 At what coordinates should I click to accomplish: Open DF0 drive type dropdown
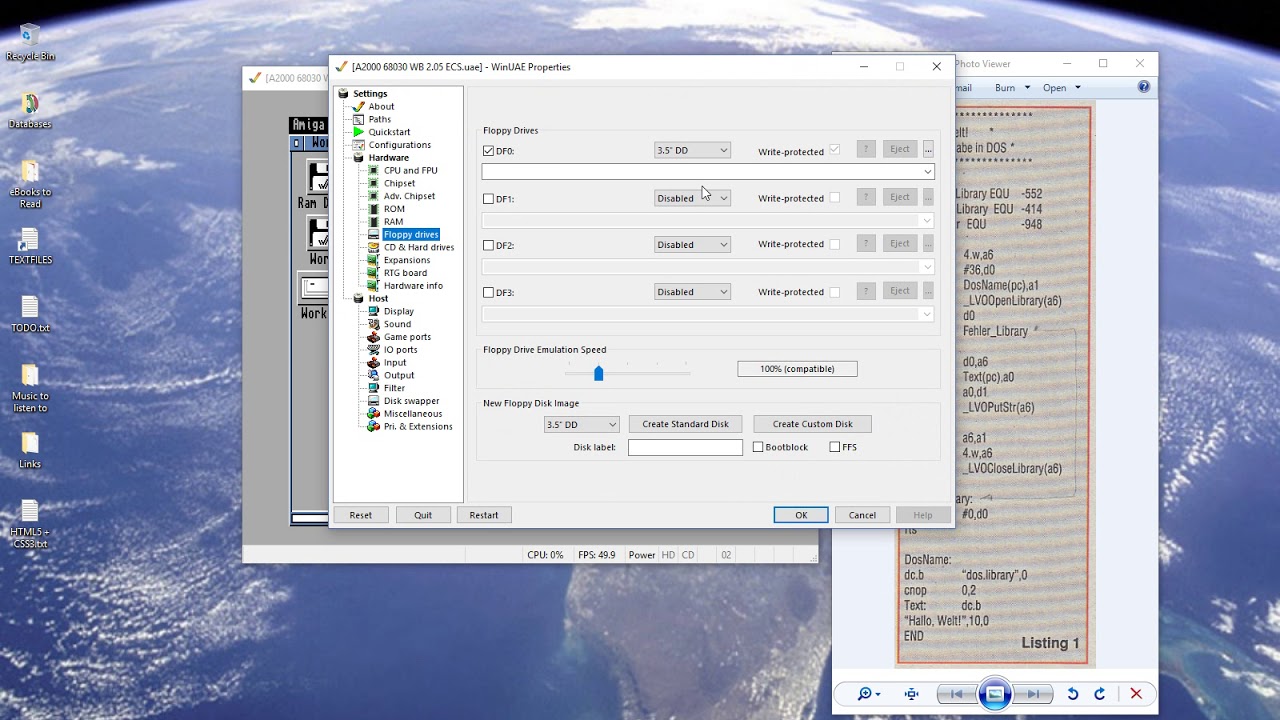692,150
